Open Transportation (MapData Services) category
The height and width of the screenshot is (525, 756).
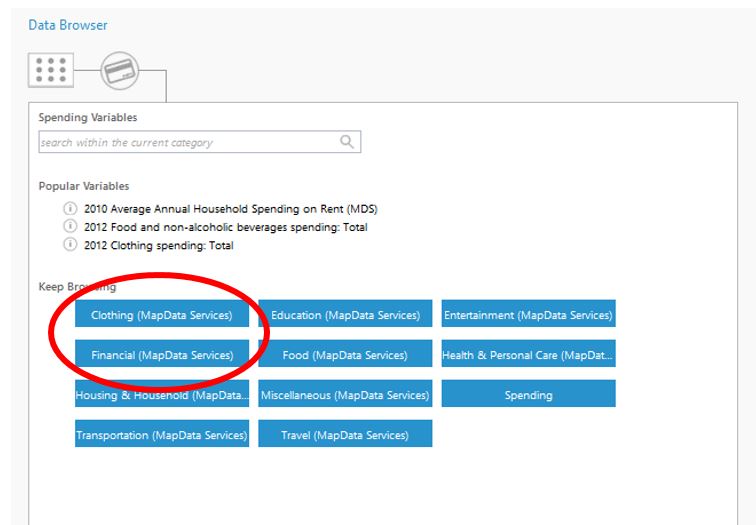click(x=162, y=433)
